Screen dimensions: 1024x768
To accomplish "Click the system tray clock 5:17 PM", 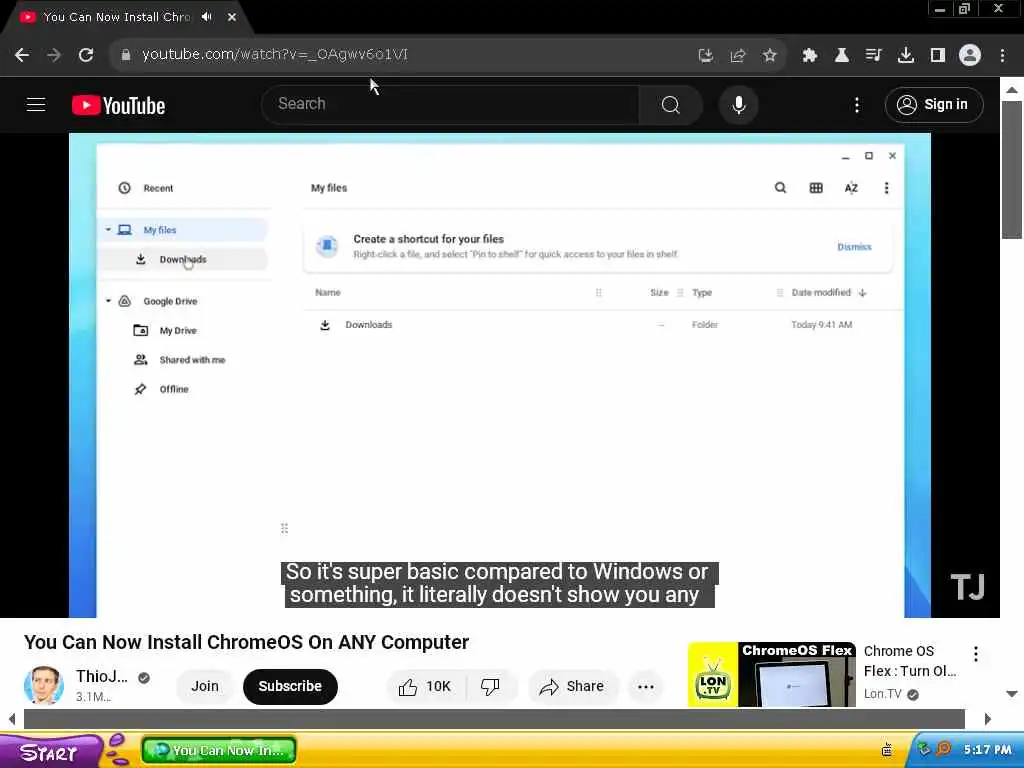I will (x=987, y=750).
